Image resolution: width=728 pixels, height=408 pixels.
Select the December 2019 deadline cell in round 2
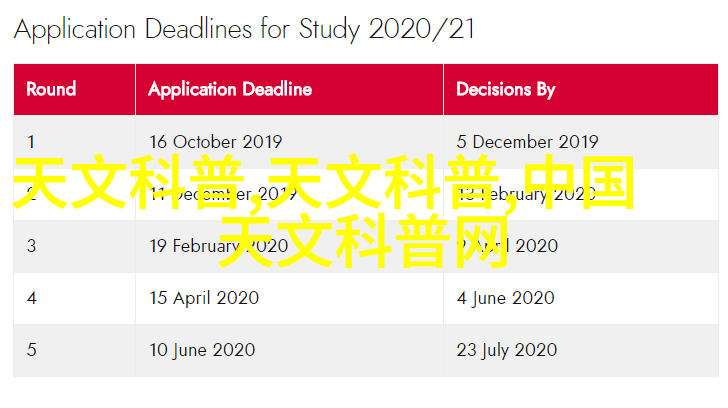pyautogui.click(x=289, y=194)
